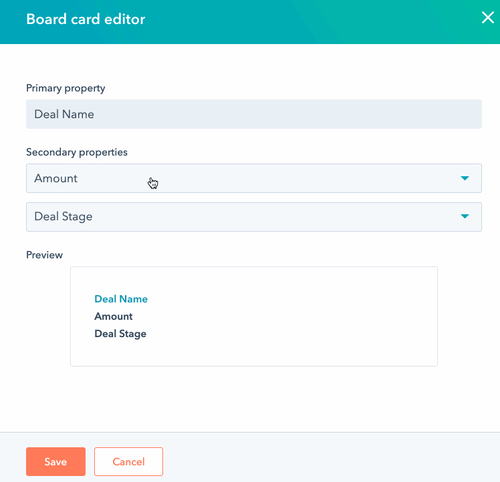This screenshot has width=500, height=482.
Task: Click the Deal Name primary property field
Action: (x=254, y=114)
